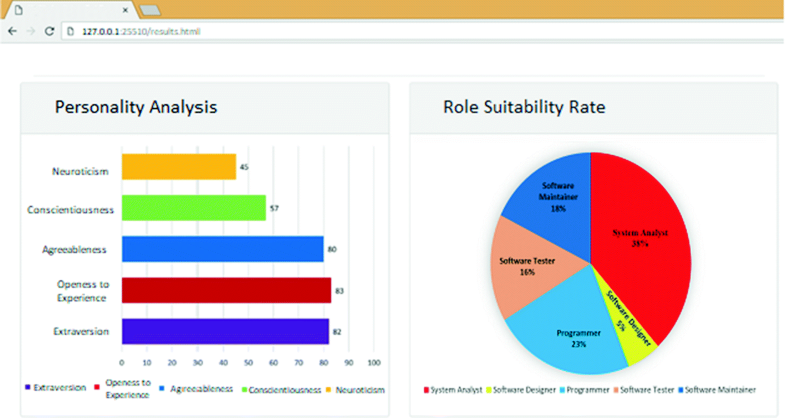785x418 pixels.
Task: Open a new browser tab
Action: pos(150,10)
